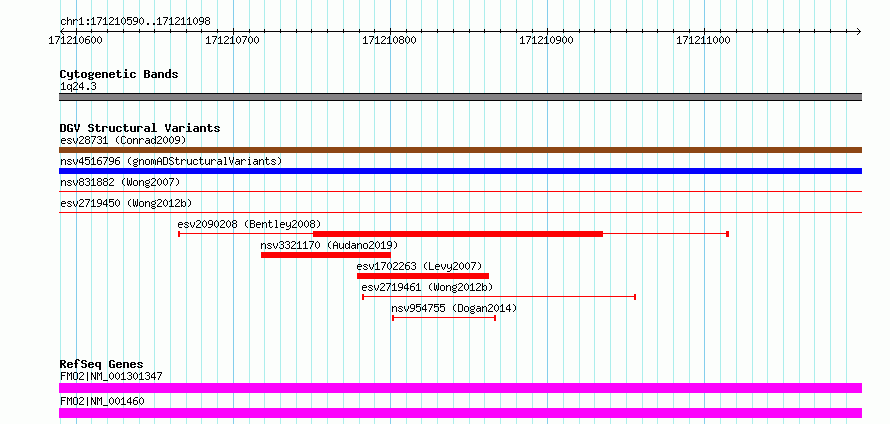Open variant esv28731 (Conrad2009) label
The image size is (890, 424).
click(123, 140)
